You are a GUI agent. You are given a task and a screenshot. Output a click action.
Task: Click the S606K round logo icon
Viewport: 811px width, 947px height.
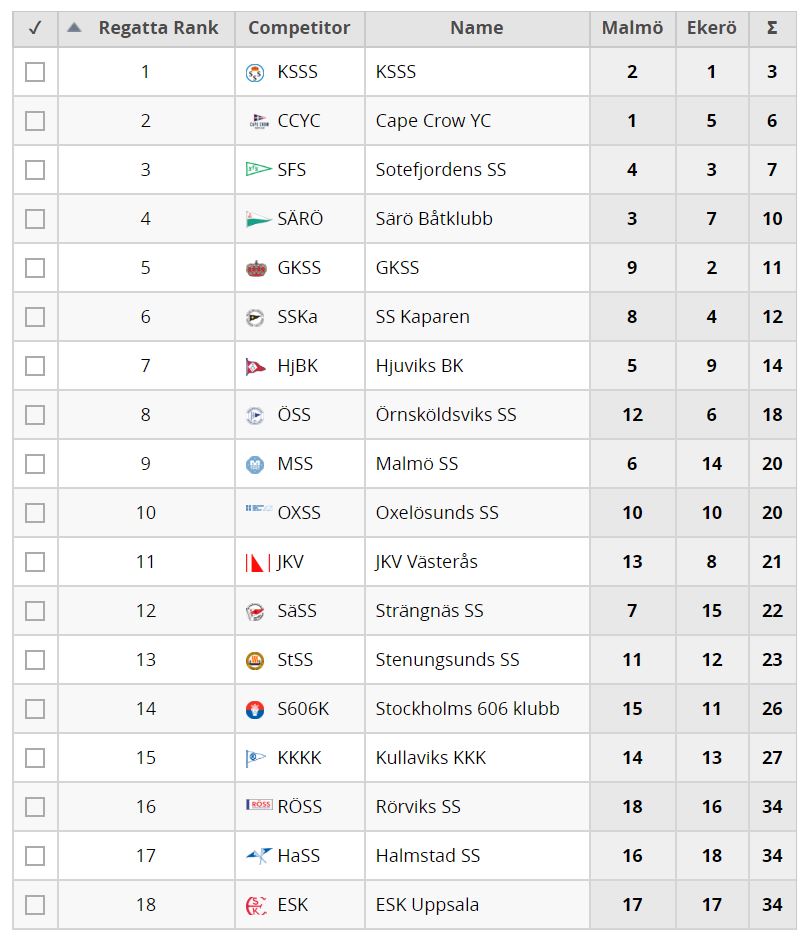(255, 709)
